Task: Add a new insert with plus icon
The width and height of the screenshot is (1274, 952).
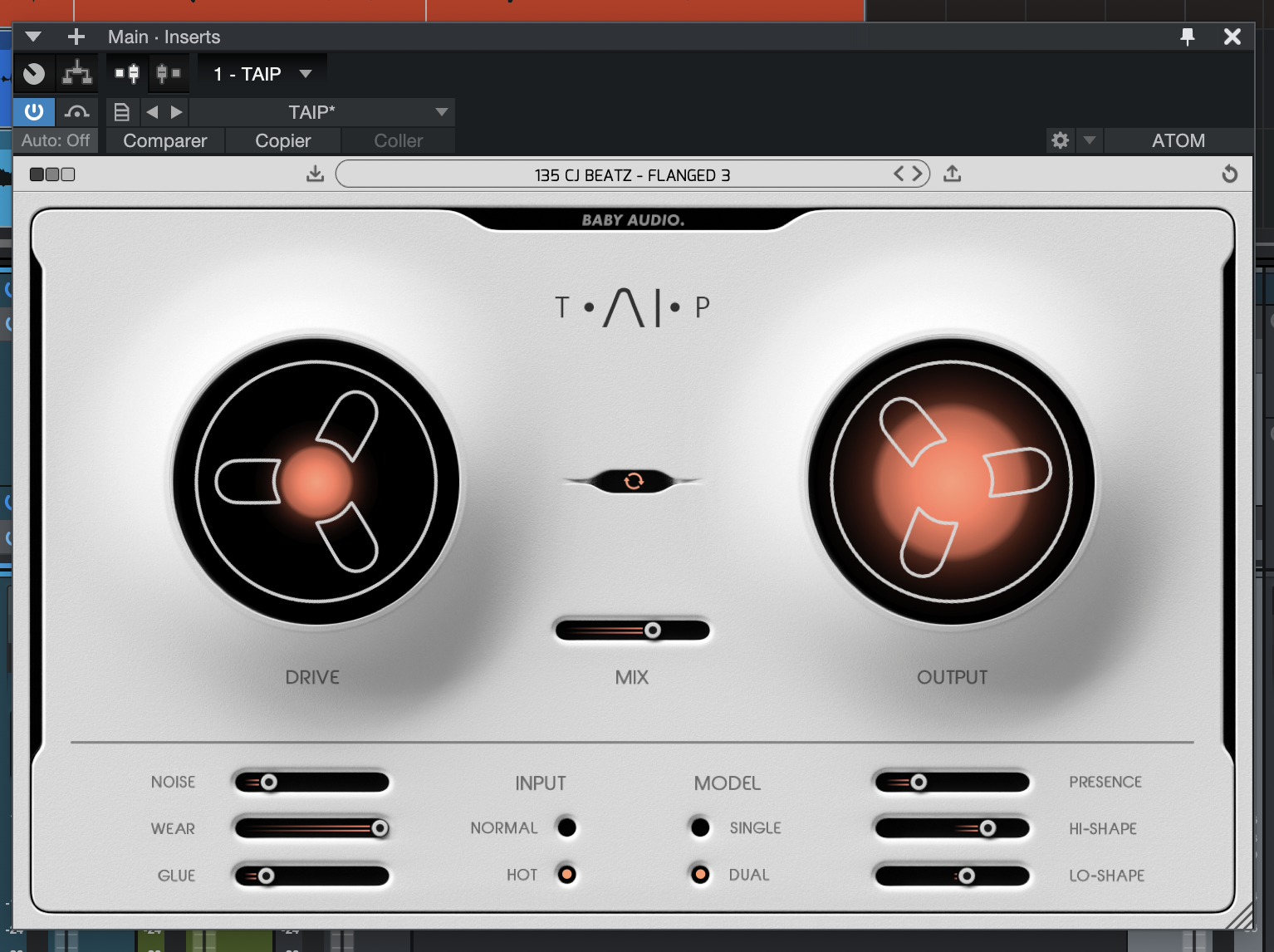Action: pos(76,37)
